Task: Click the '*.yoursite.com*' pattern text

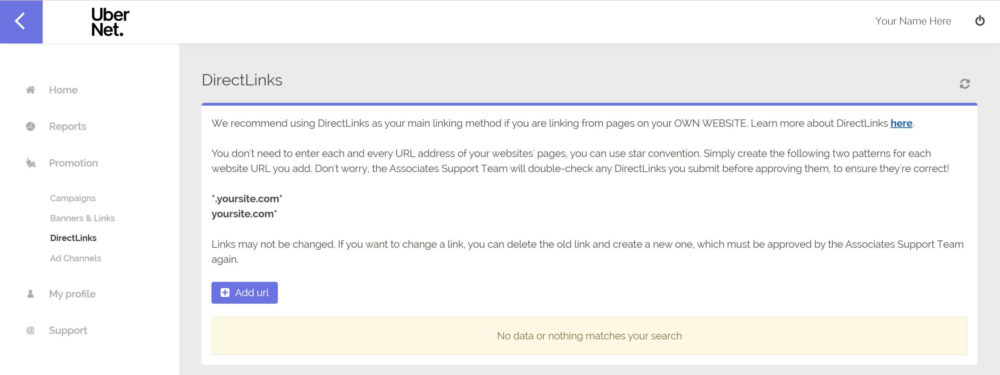Action: [247, 199]
